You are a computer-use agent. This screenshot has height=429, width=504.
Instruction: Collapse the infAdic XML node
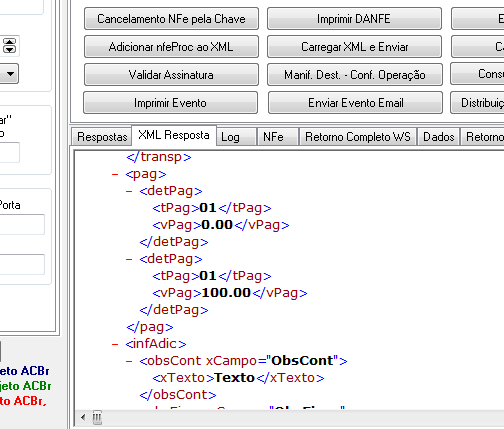coord(115,344)
